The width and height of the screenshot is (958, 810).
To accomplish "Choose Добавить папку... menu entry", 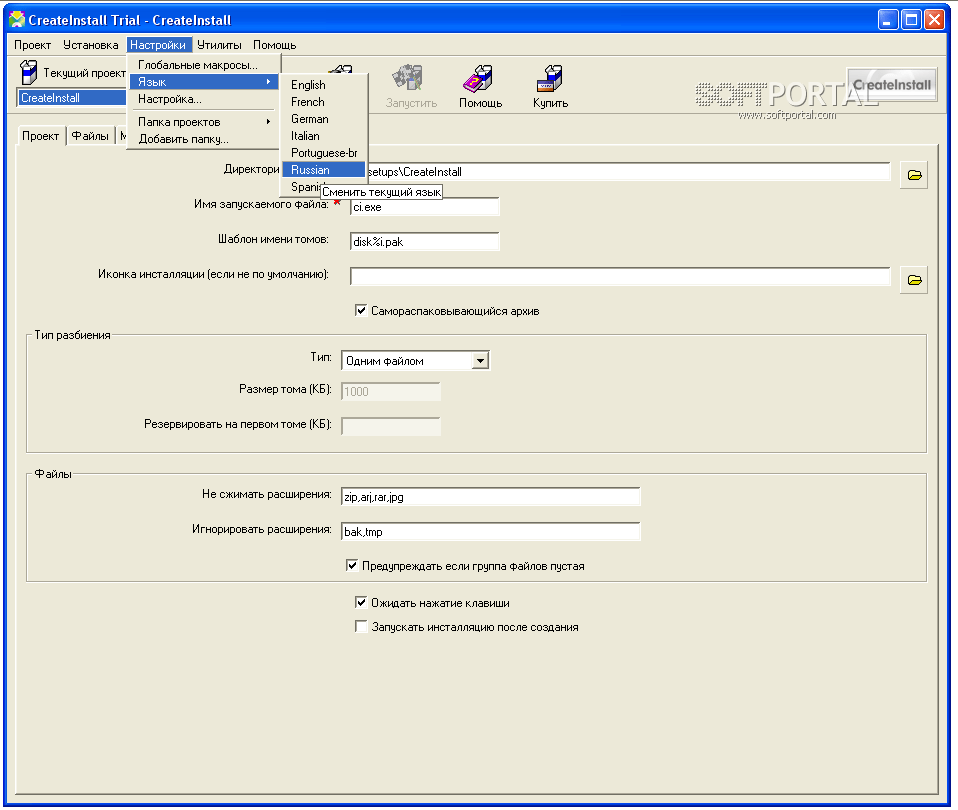I will (204, 139).
